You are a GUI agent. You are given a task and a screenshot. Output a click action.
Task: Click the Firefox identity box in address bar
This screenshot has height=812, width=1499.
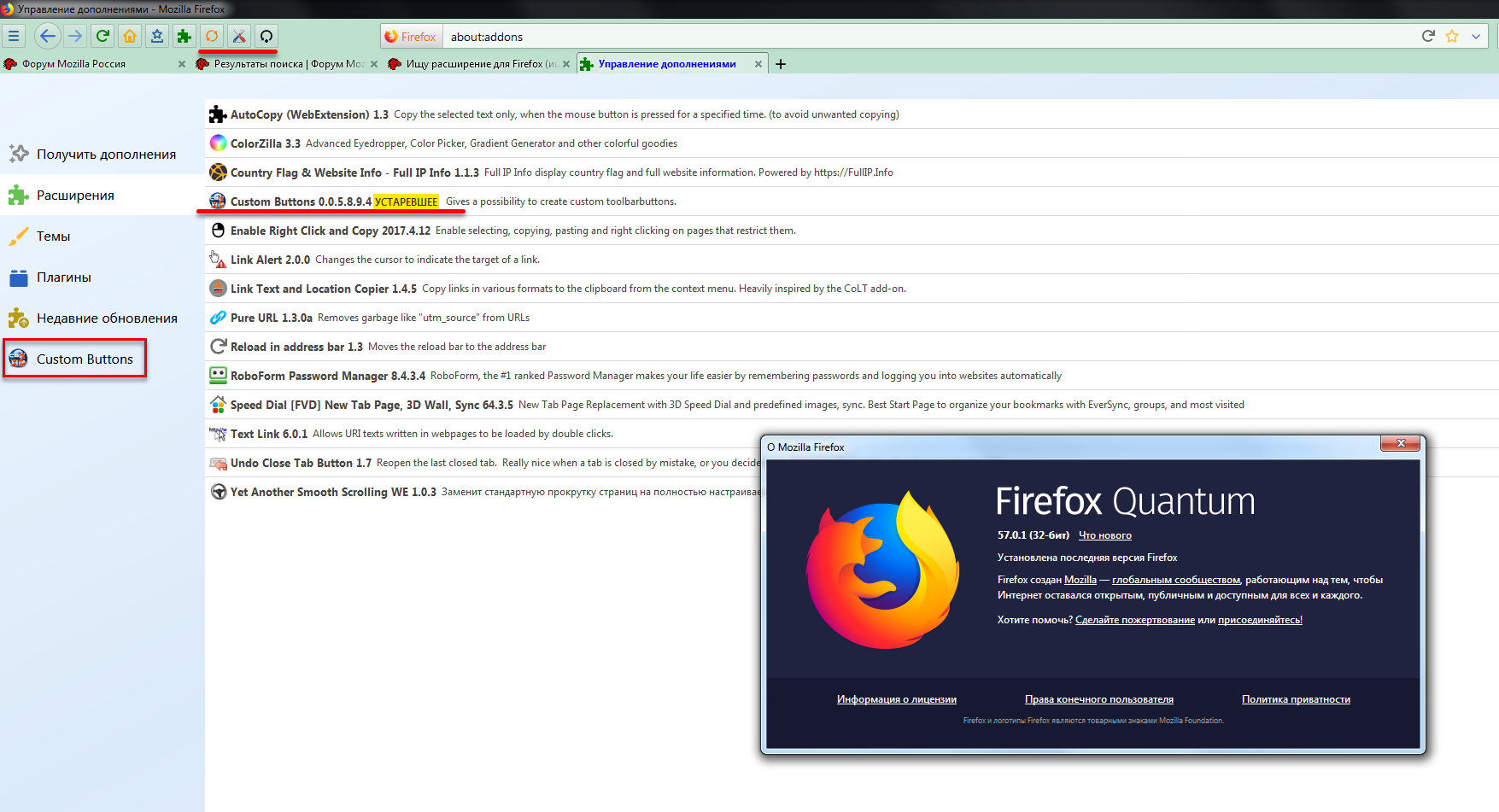(x=411, y=37)
